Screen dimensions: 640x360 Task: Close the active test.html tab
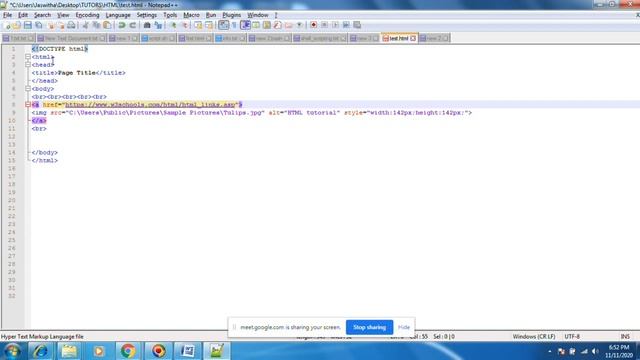point(413,38)
